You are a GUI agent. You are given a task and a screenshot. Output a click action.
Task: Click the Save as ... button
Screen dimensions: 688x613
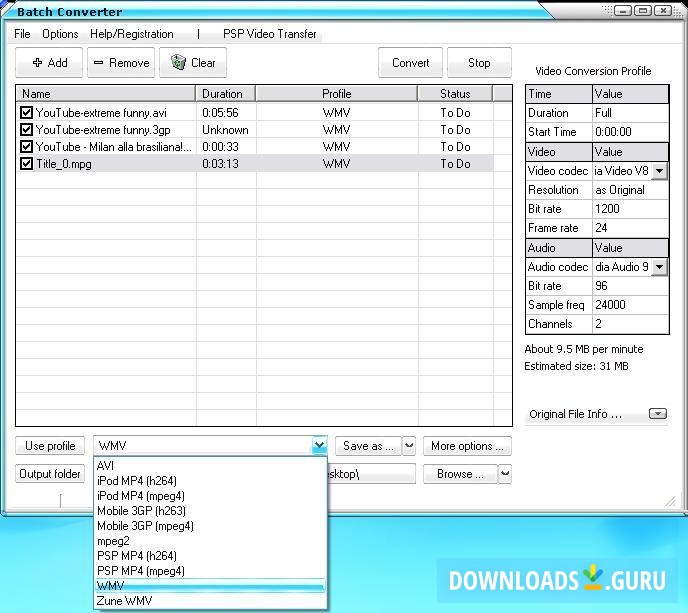[369, 446]
